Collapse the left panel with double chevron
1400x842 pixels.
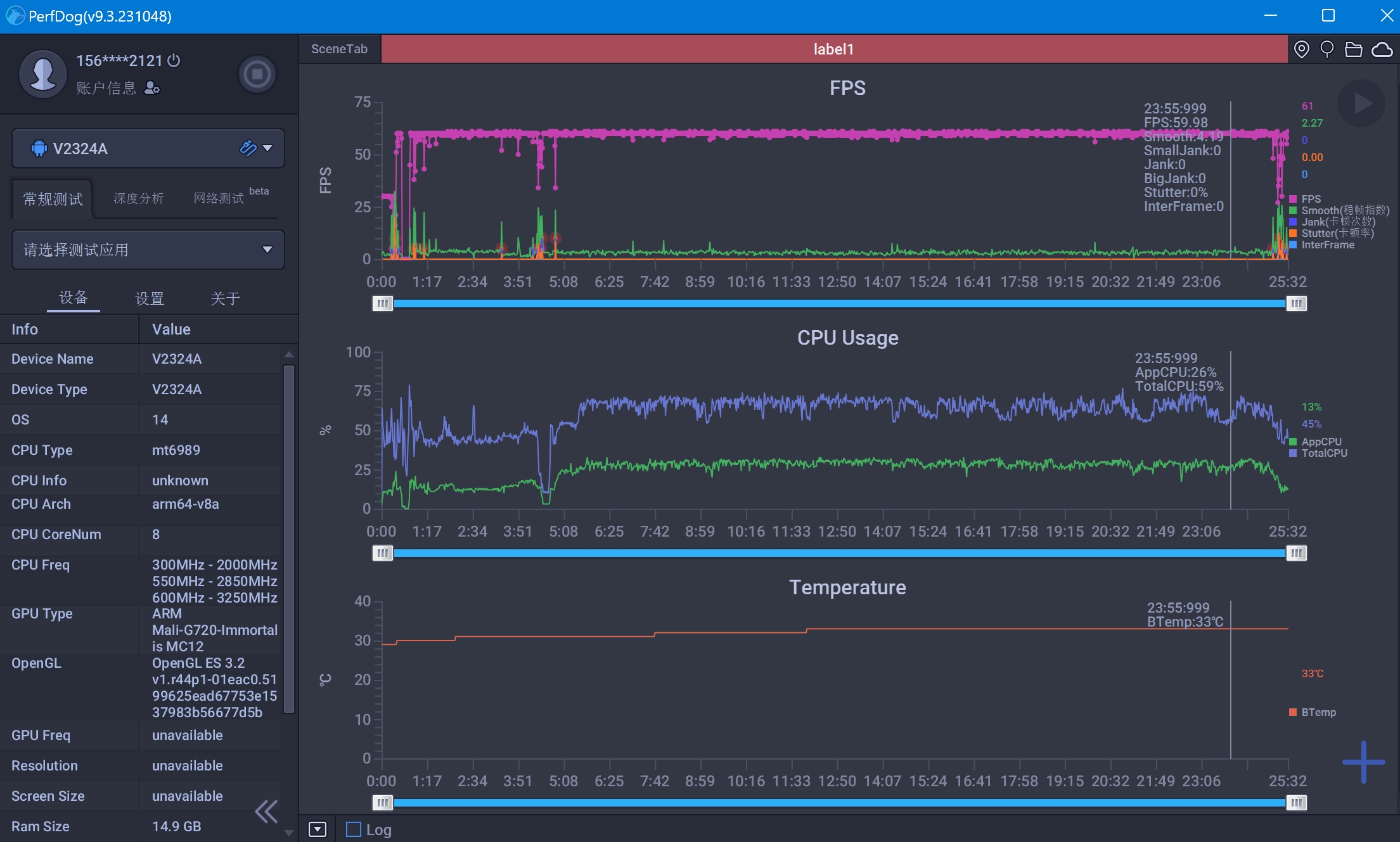click(266, 811)
